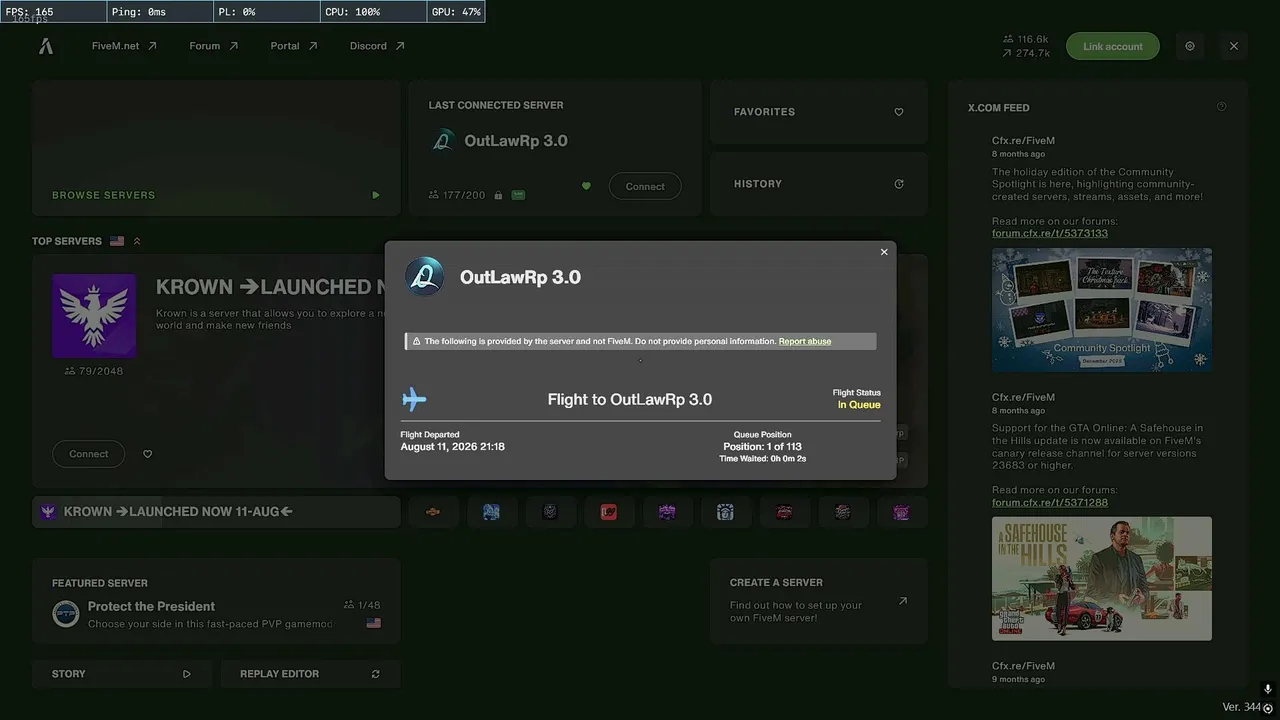Image resolution: width=1280 pixels, height=720 pixels.
Task: Select the dark red server icon in the row
Action: coord(784,512)
